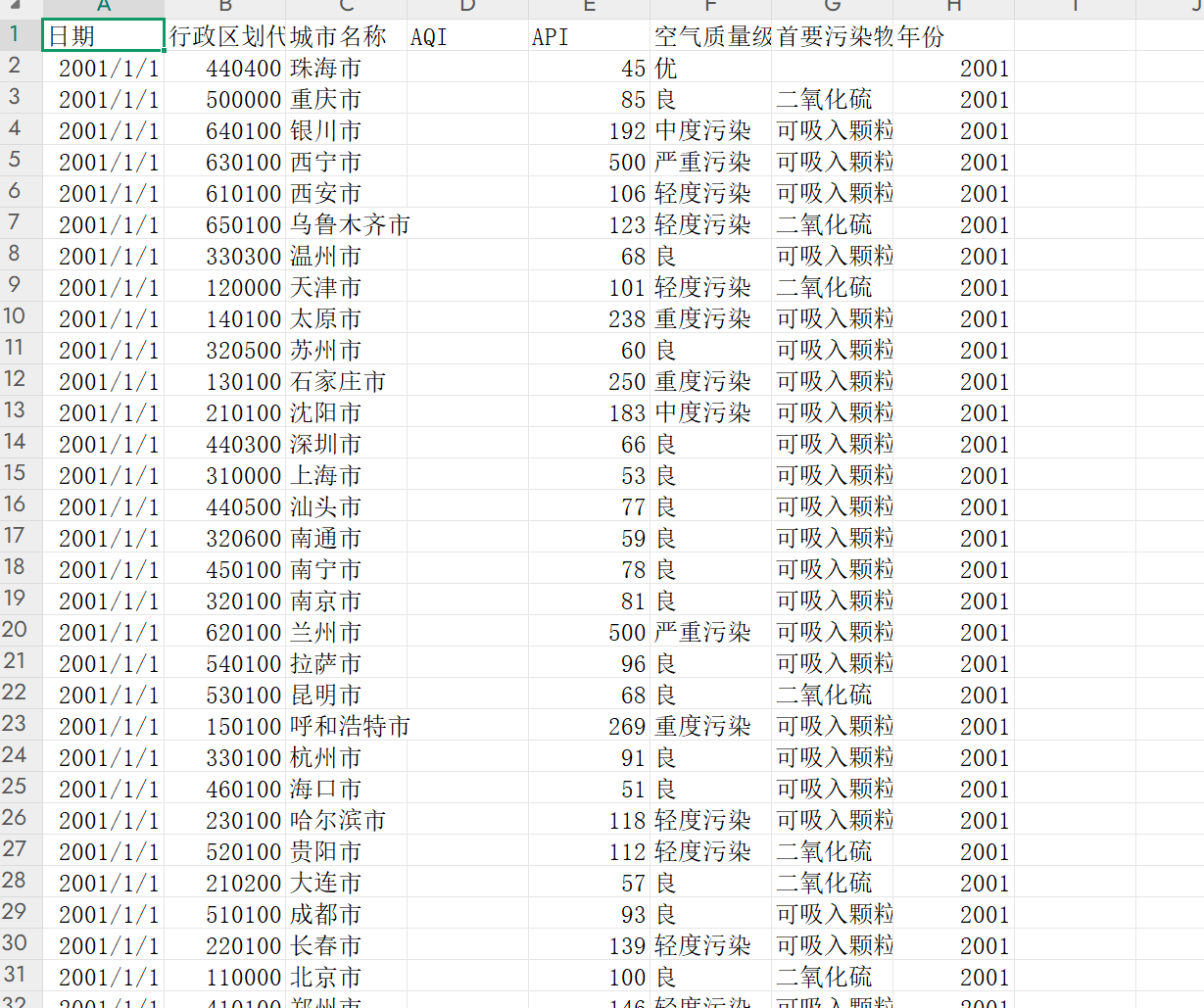This screenshot has height=1008, width=1204.
Task: Select the 优 air quality cell
Action: click(710, 69)
